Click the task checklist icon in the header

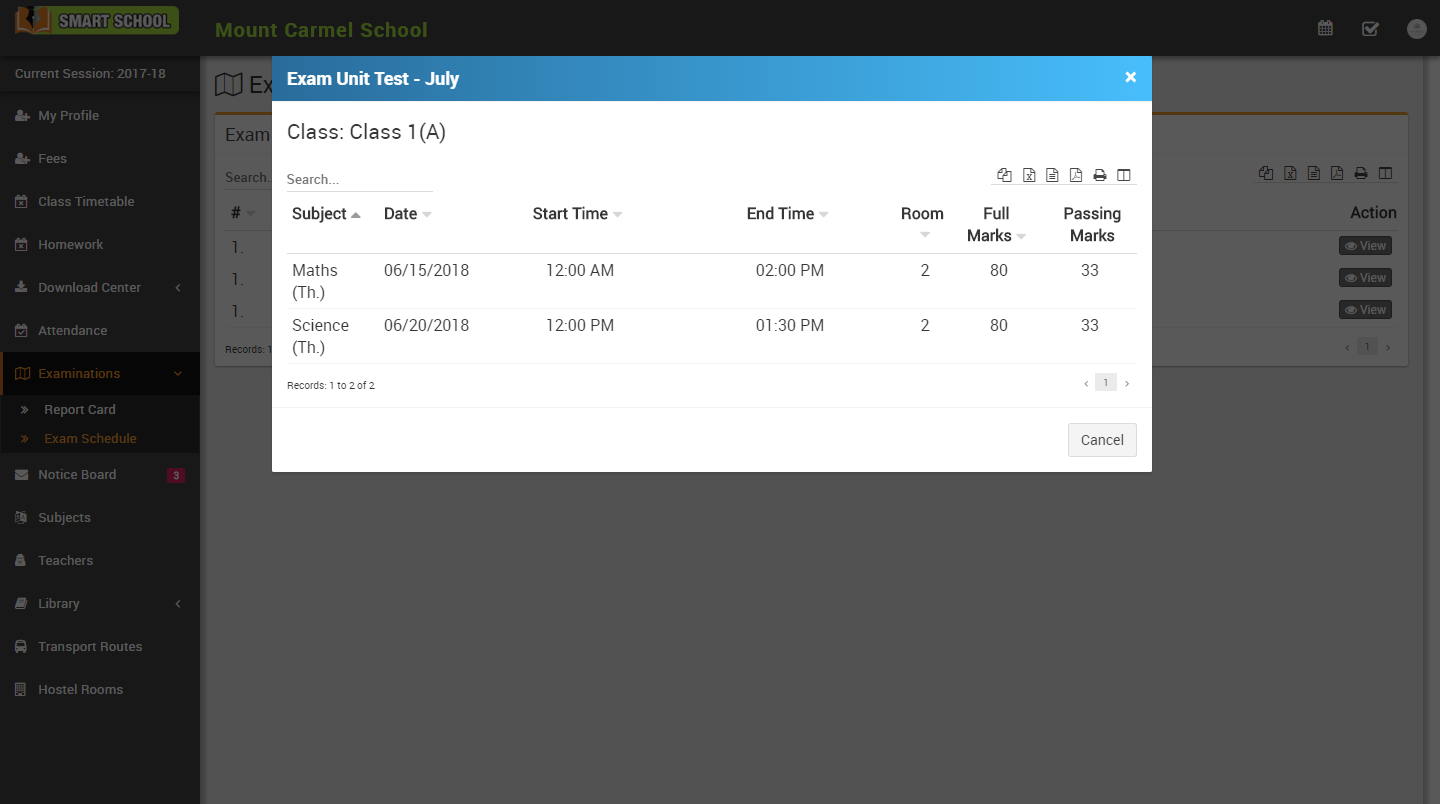point(1370,28)
